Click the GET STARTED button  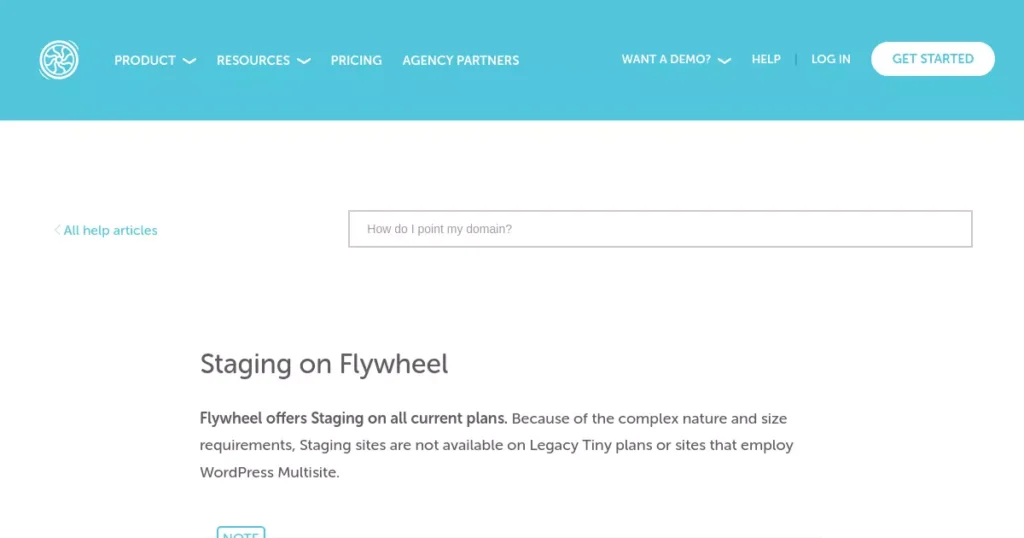(933, 59)
